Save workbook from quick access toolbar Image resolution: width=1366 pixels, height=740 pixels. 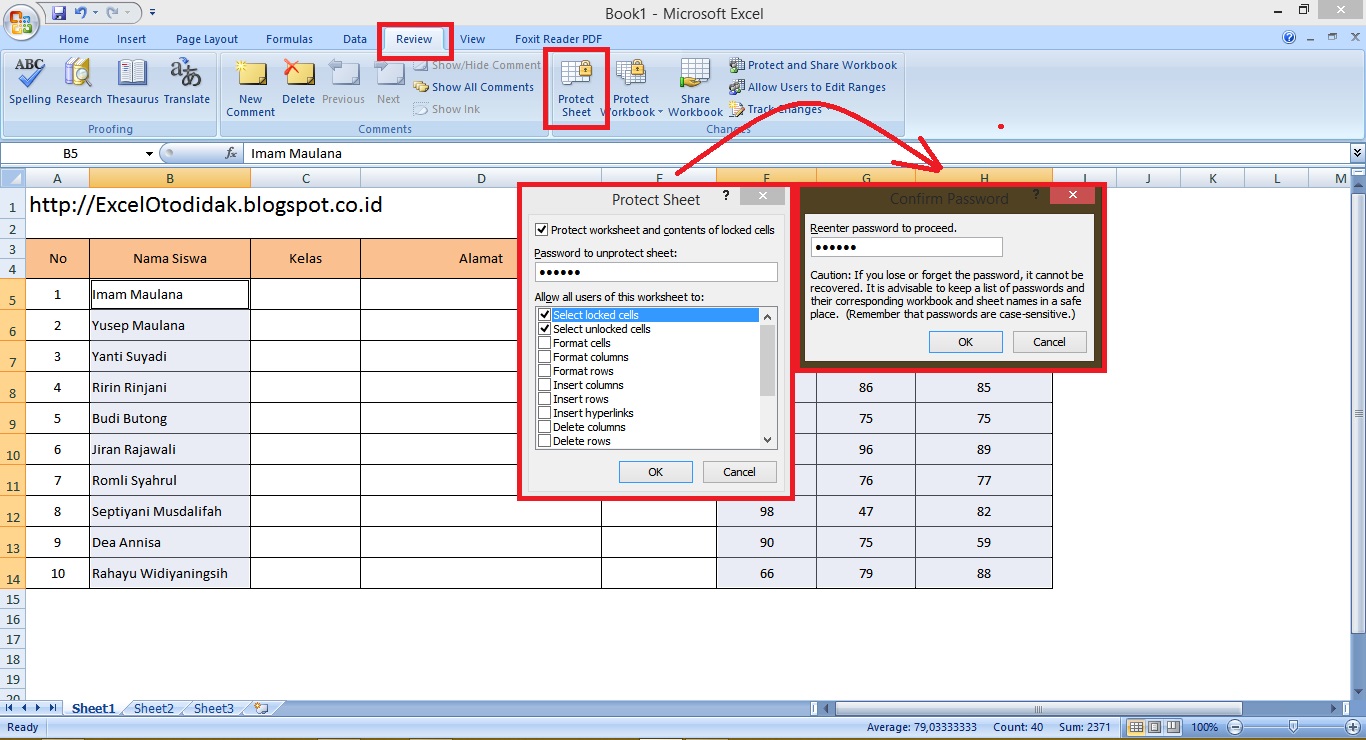click(58, 13)
